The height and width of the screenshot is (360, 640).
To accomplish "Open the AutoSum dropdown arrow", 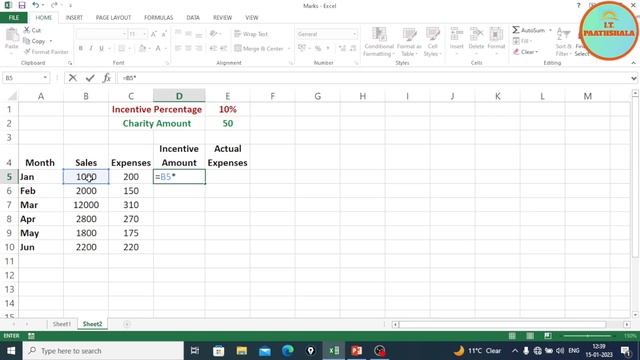I will (550, 30).
